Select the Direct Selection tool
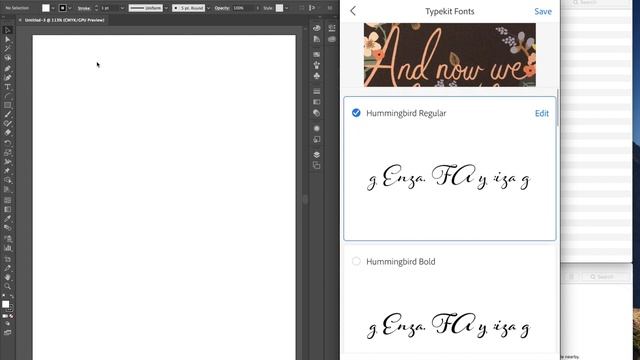The width and height of the screenshot is (640, 360). point(7,39)
